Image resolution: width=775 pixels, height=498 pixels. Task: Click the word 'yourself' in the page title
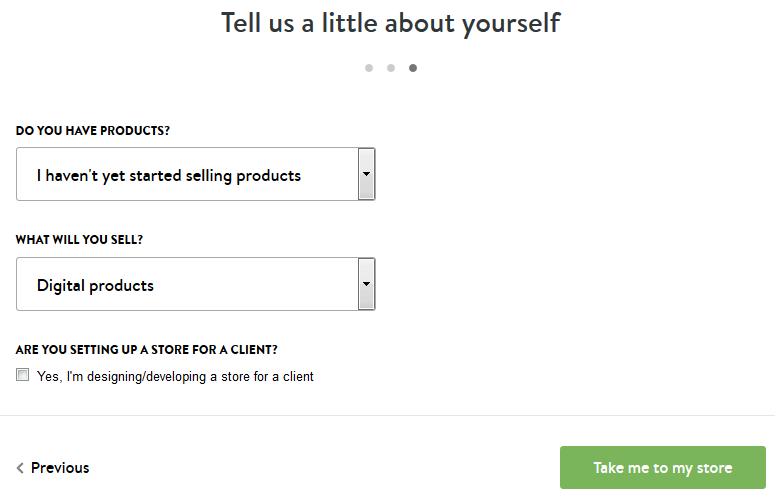(503, 22)
